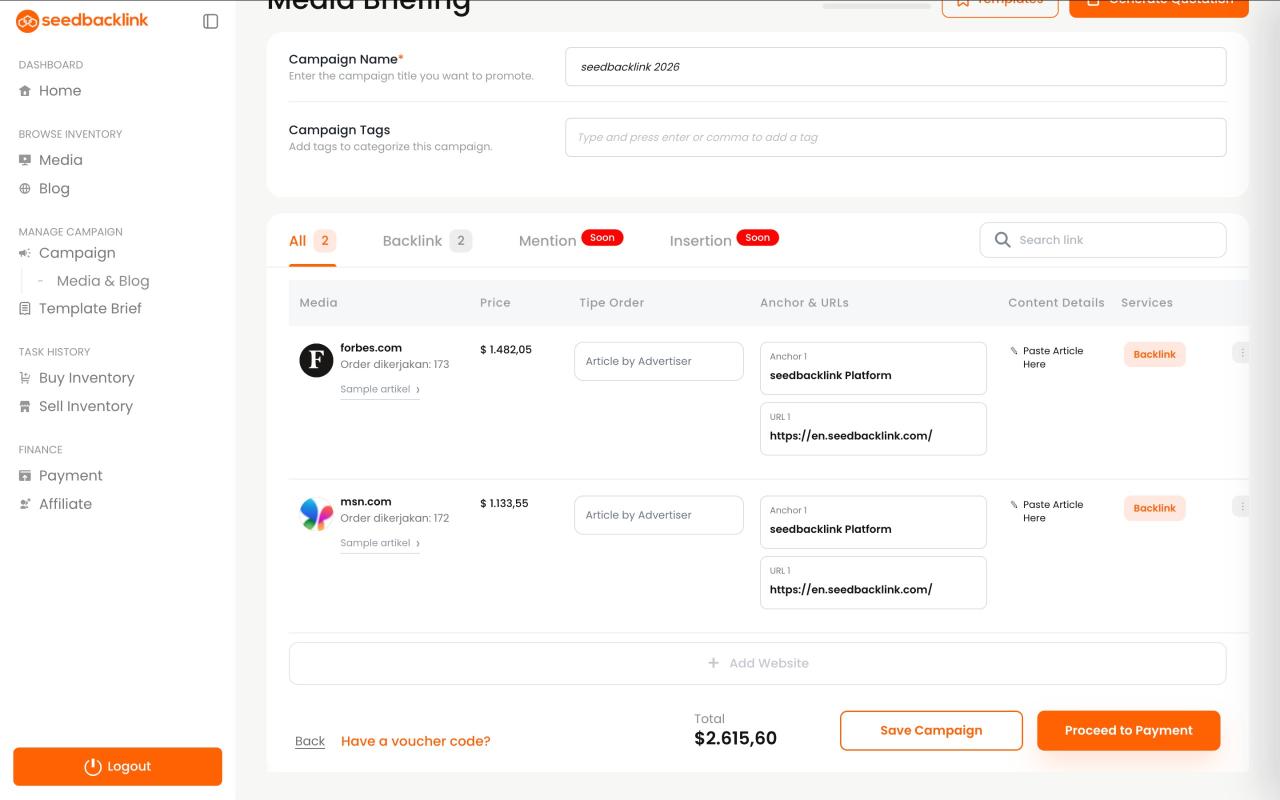The height and width of the screenshot is (800, 1280).
Task: Edit URL 1 field for msn.com
Action: [873, 583]
